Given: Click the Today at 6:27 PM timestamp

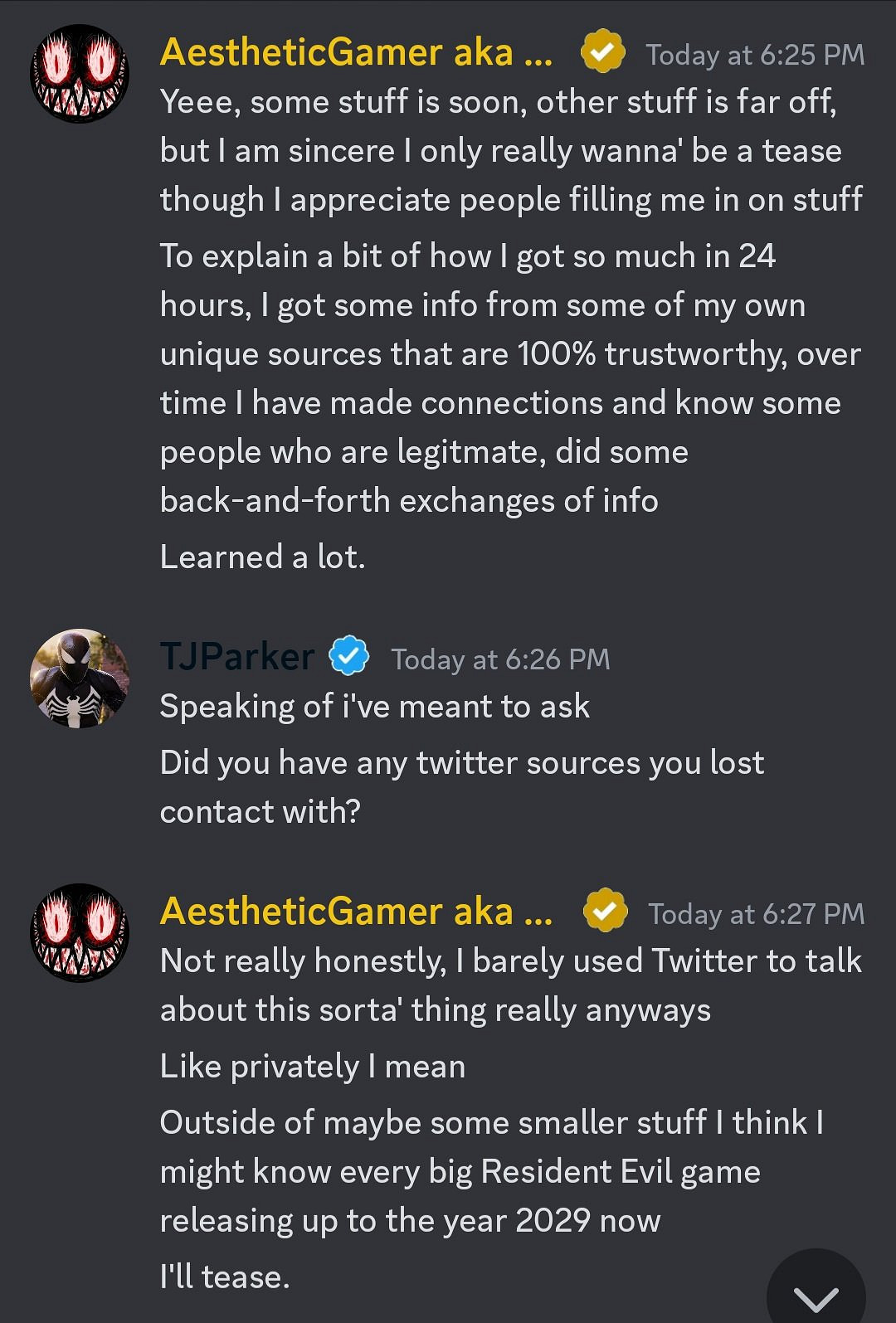Looking at the screenshot, I should (x=756, y=913).
